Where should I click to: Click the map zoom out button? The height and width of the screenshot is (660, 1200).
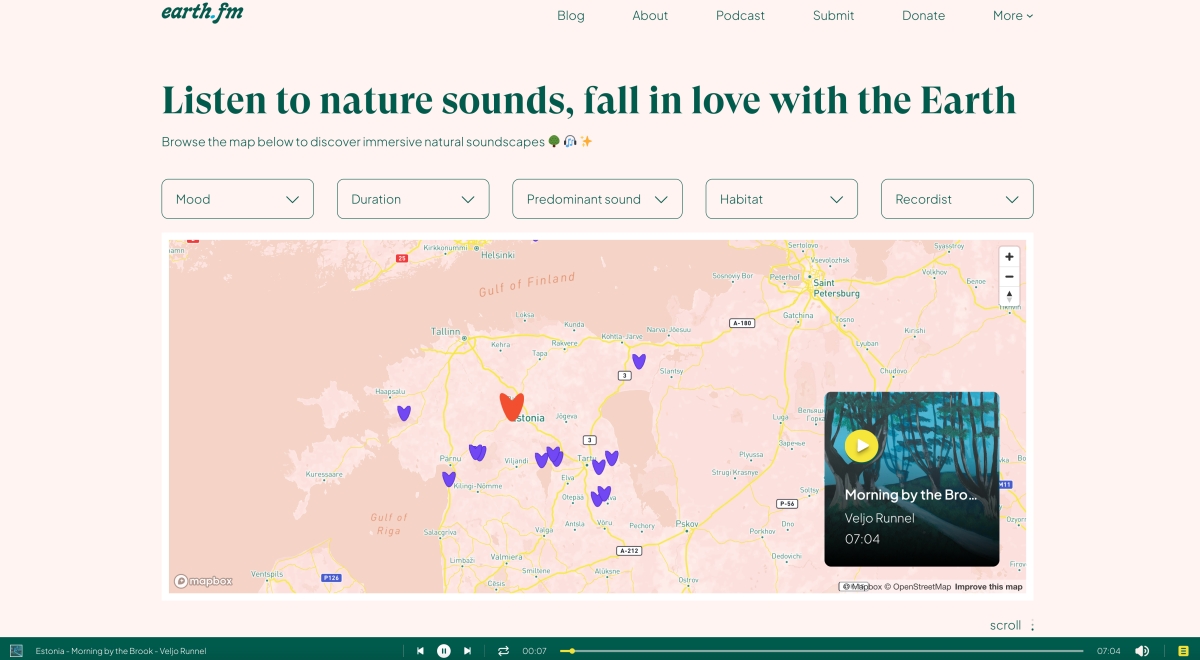click(x=1009, y=277)
